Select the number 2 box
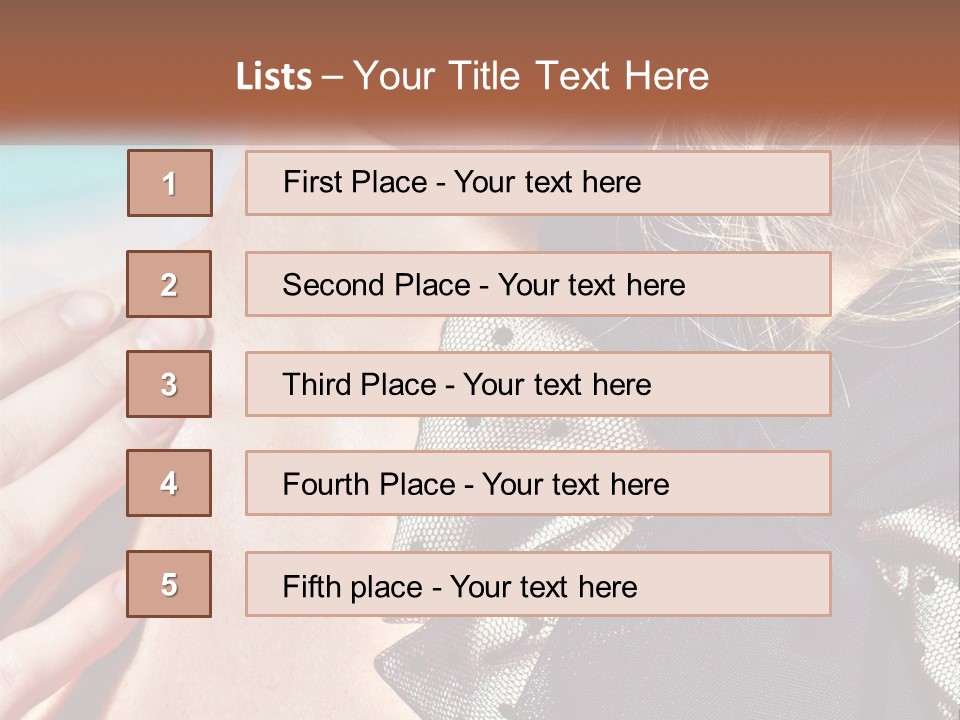The width and height of the screenshot is (960, 720). point(169,284)
